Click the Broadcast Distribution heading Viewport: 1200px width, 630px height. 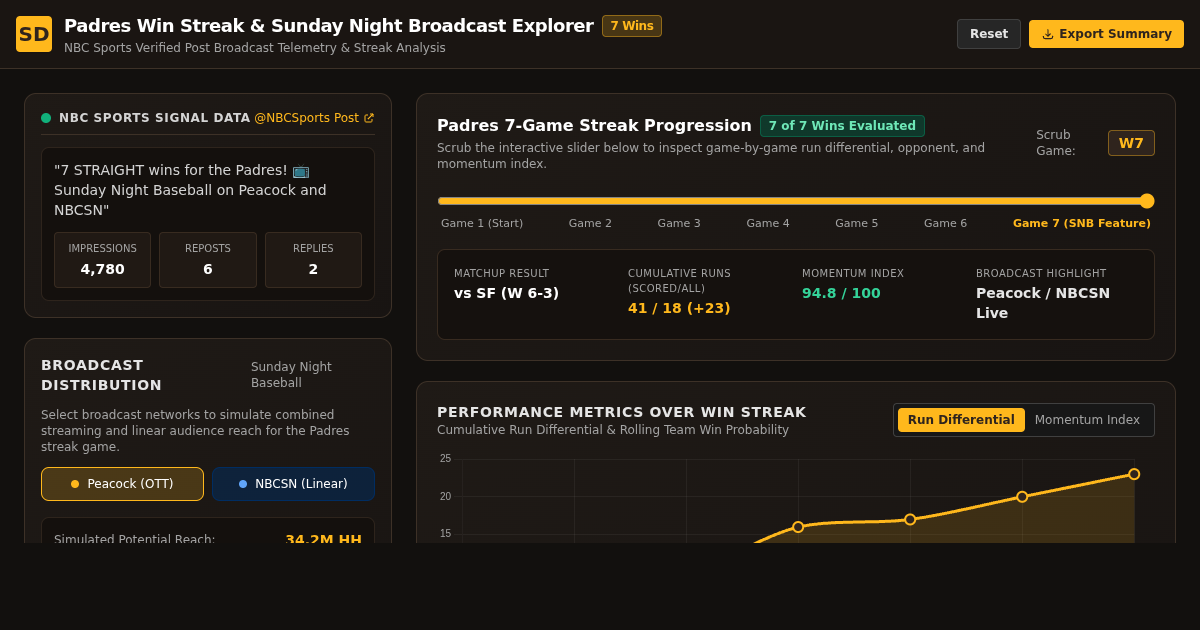coord(101,375)
